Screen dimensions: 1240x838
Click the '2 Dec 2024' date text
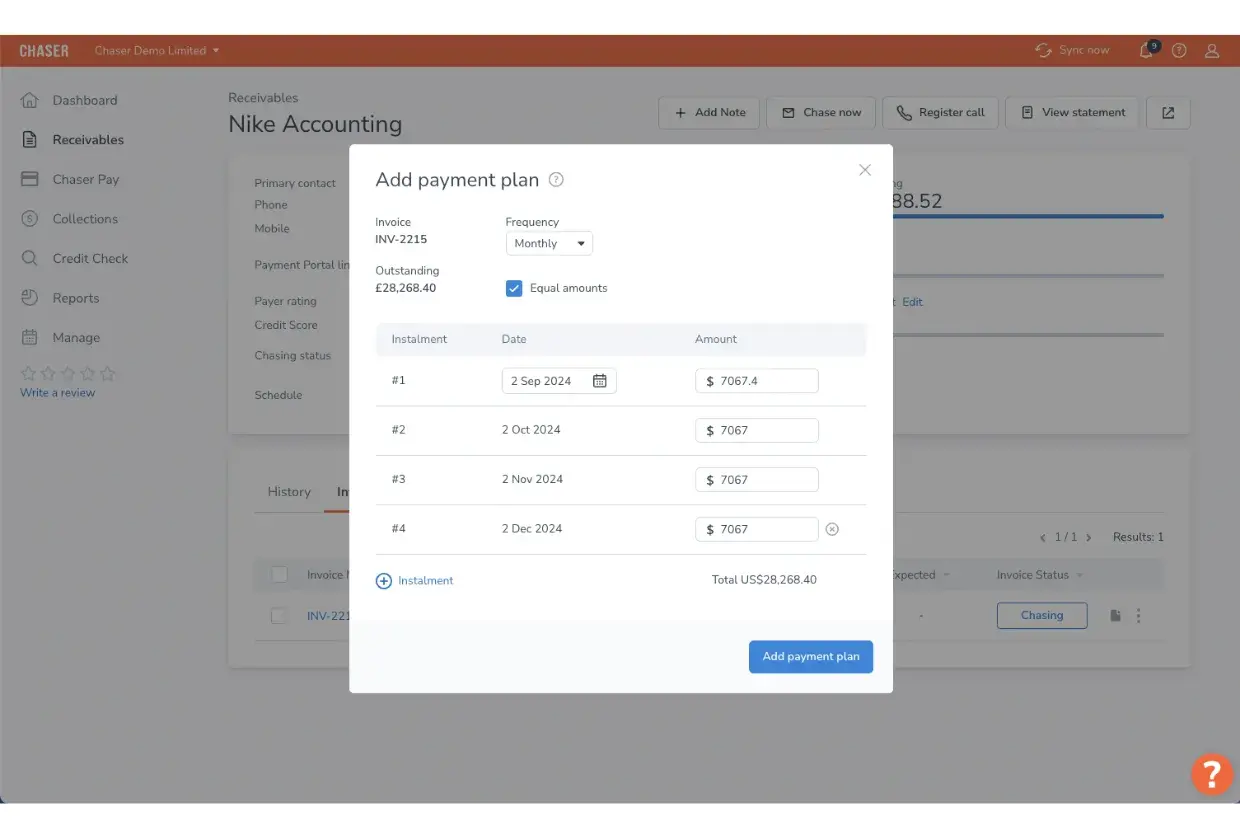[x=532, y=529]
